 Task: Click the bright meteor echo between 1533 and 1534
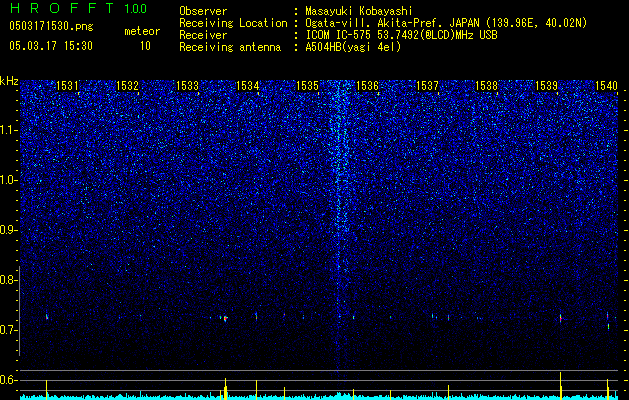225,319
